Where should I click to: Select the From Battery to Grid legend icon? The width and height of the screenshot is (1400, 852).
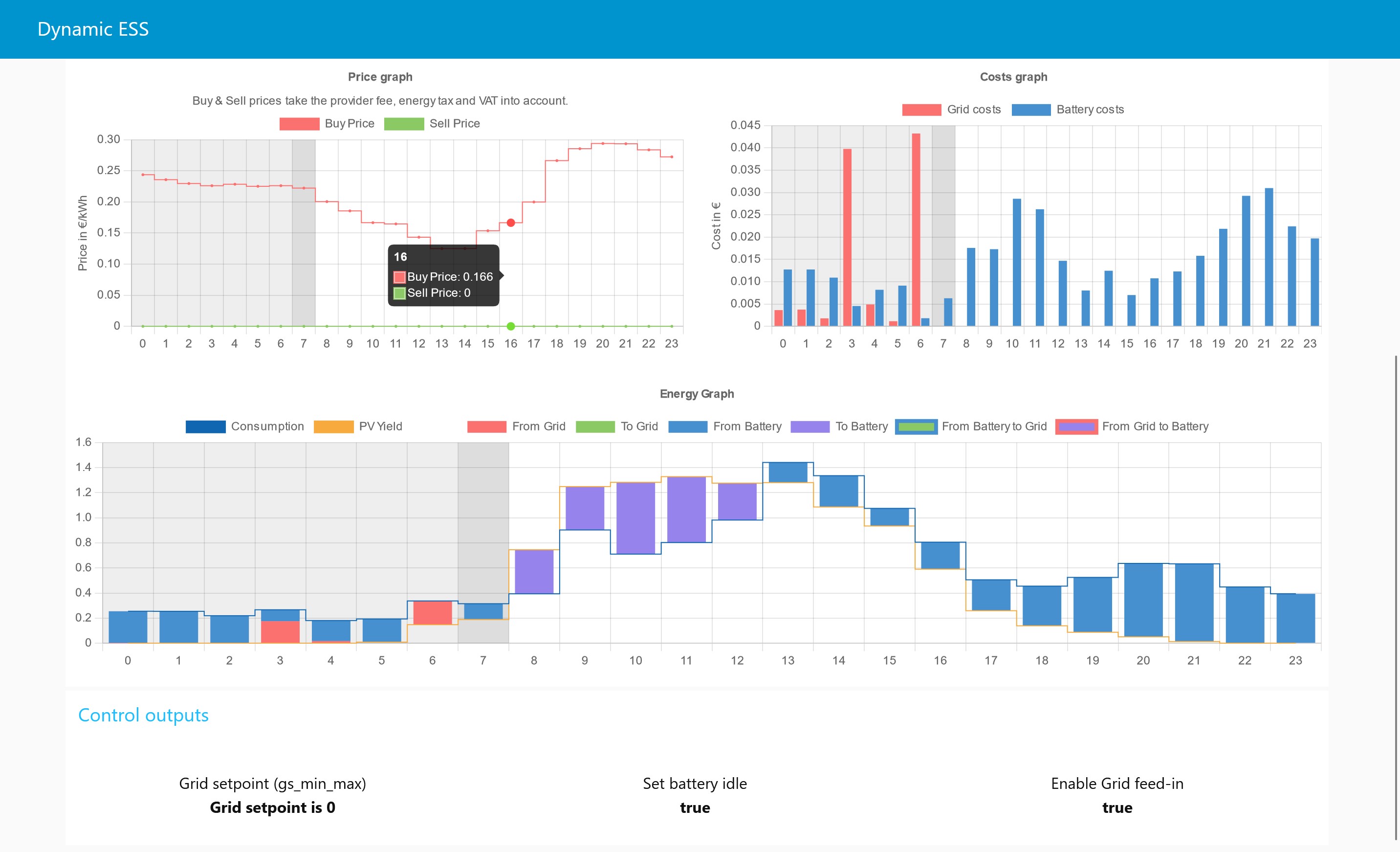tap(917, 426)
